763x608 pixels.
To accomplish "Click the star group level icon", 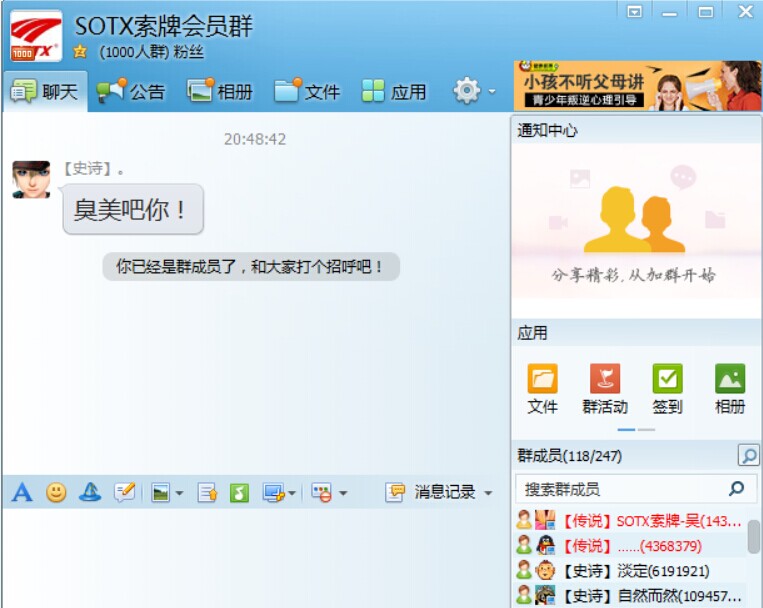I will (80, 51).
